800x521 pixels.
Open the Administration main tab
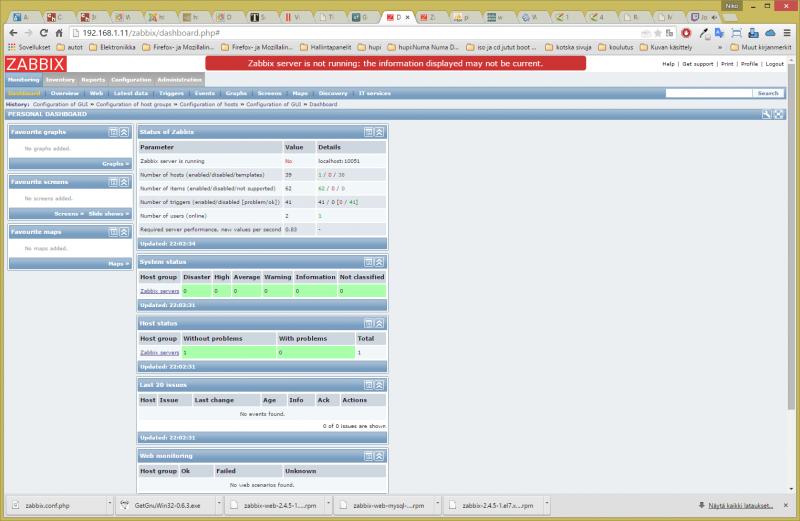(x=179, y=80)
